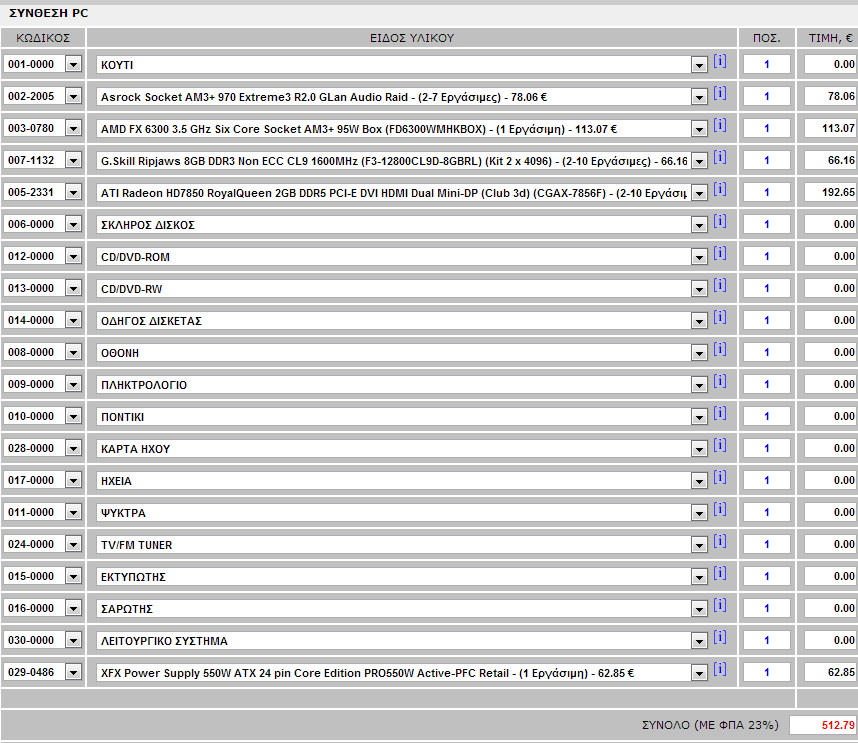Click quantity field in ΟΘΟΝΗ row
858x743 pixels.
767,352
